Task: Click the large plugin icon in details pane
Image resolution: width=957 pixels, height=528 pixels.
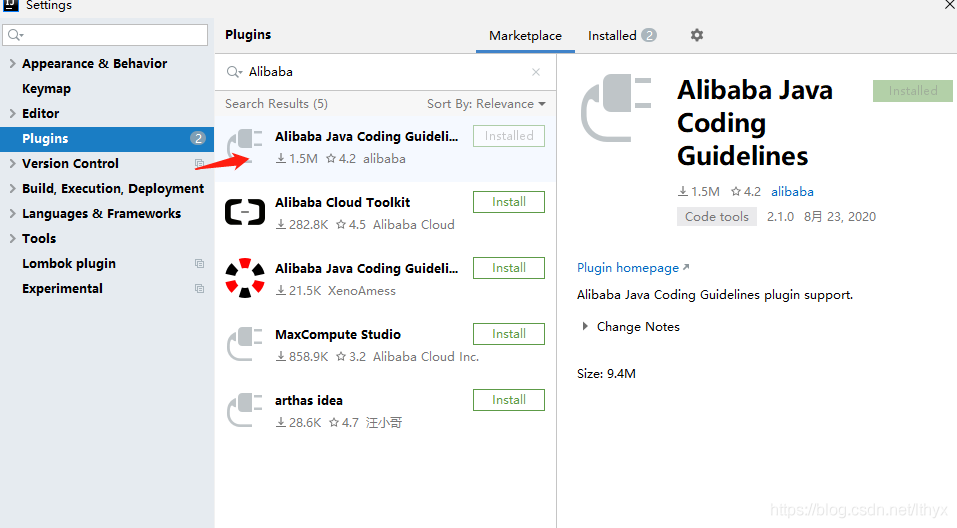Action: coord(616,108)
